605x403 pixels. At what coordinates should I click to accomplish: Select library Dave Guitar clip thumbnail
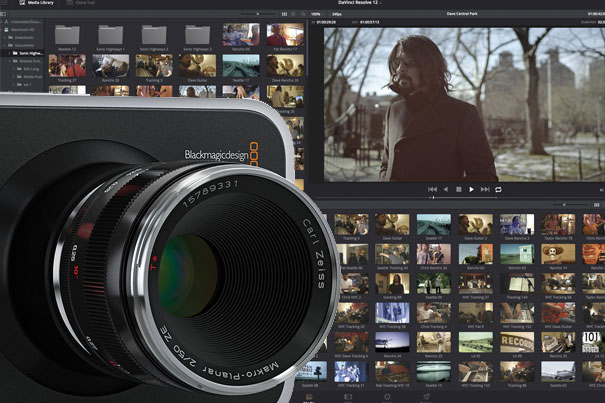pos(198,66)
